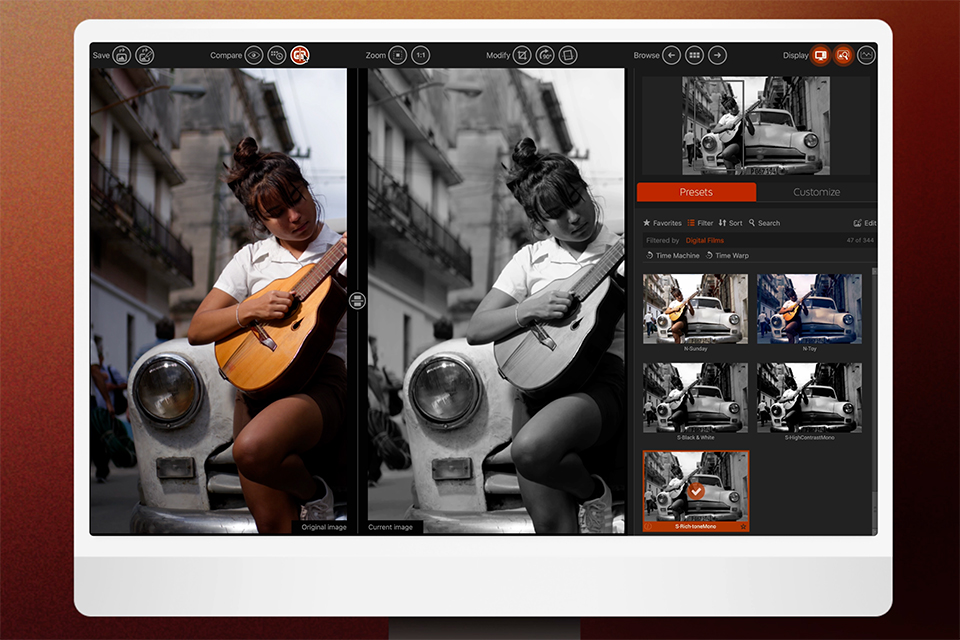Toggle the Compare eye preview icon
Image resolution: width=960 pixels, height=640 pixels.
(x=254, y=55)
